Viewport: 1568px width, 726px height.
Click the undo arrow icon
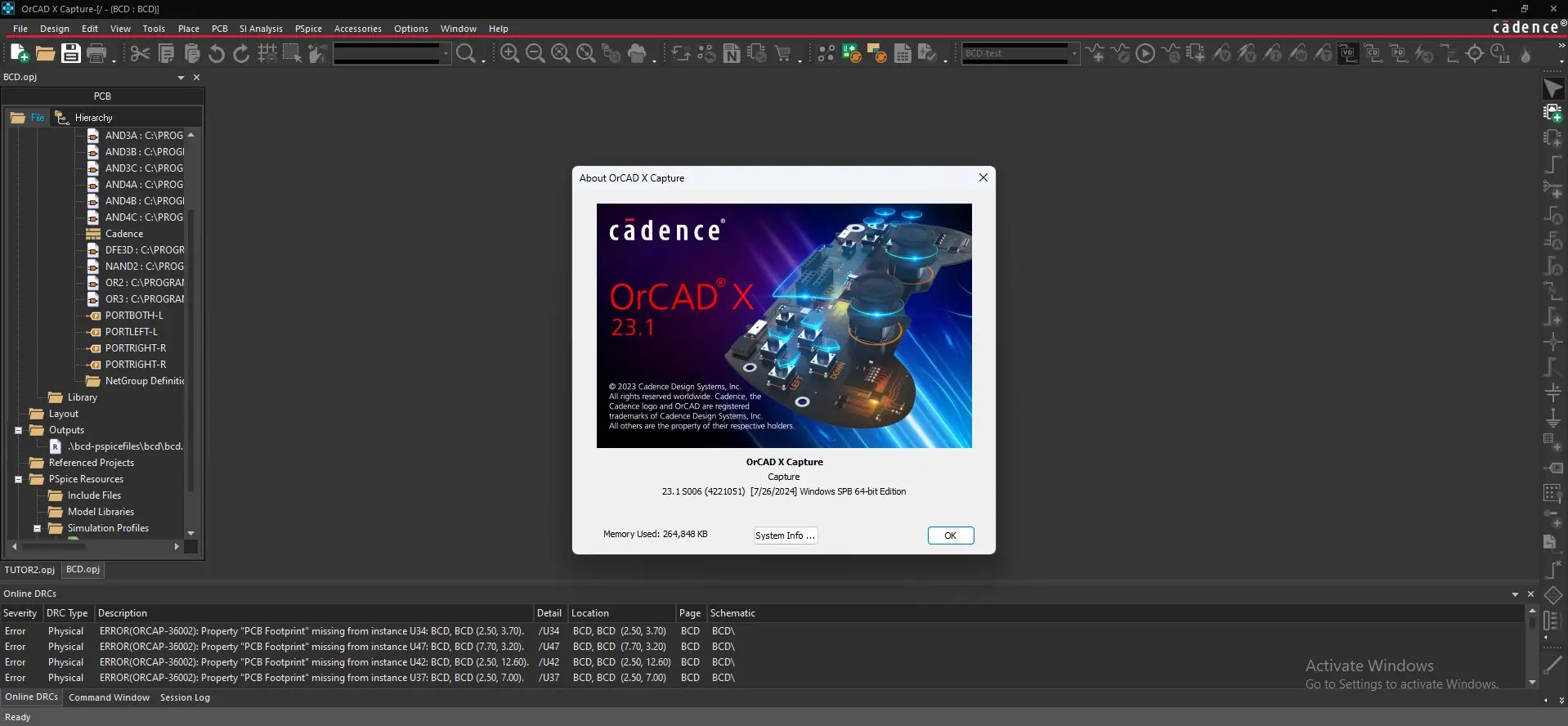(x=217, y=54)
